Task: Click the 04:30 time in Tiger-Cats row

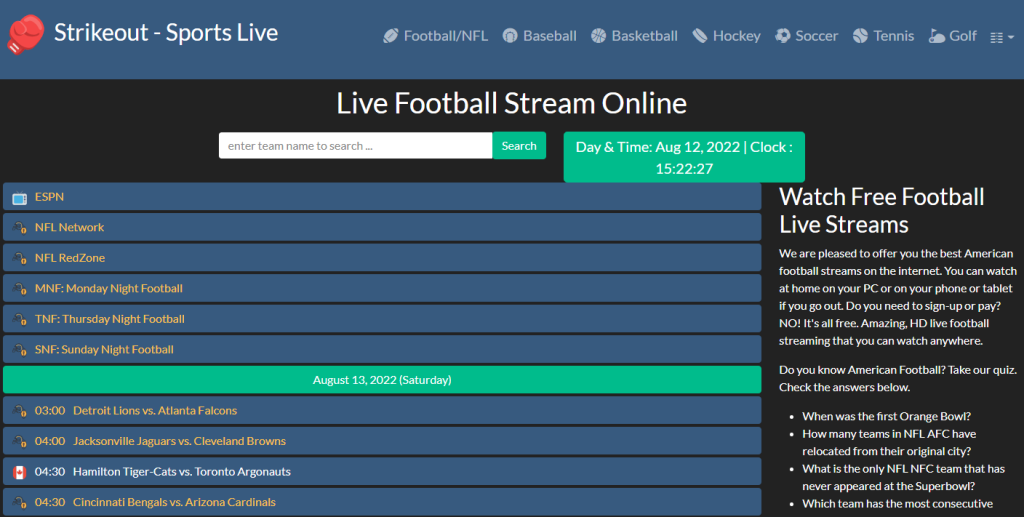Action: [50, 472]
